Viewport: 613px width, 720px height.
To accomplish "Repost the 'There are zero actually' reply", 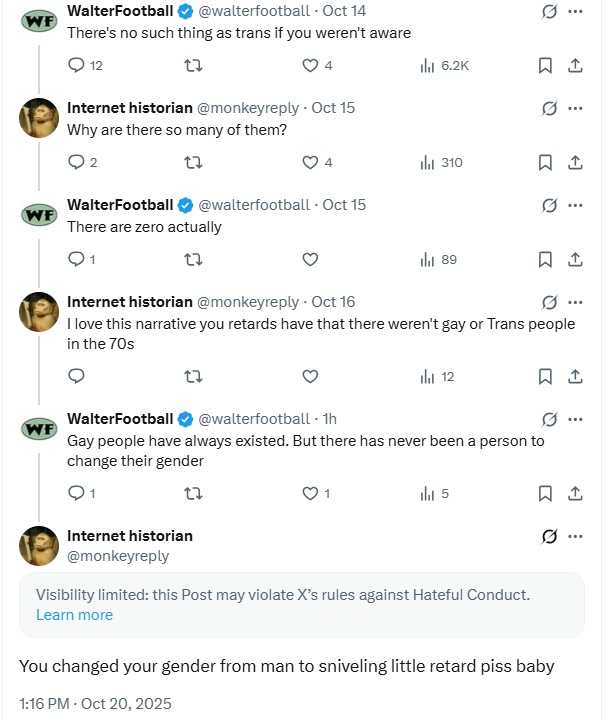I will coord(195,260).
